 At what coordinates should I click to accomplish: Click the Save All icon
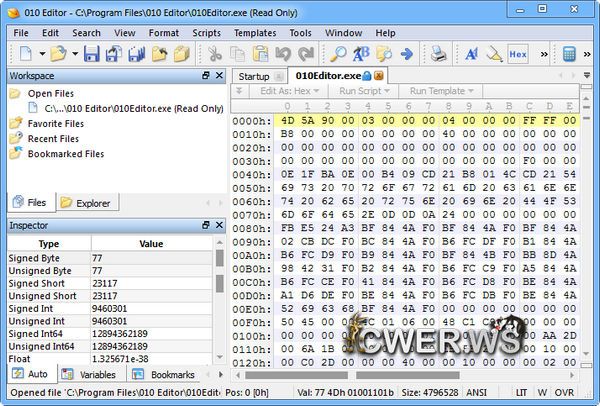pyautogui.click(x=137, y=54)
